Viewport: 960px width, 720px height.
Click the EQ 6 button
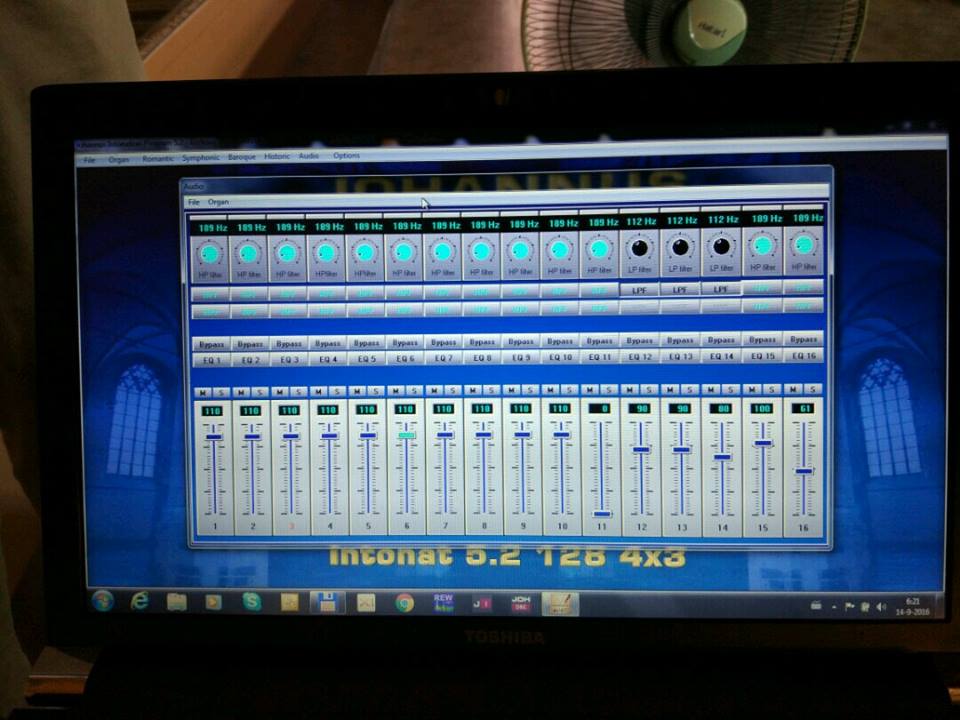point(405,359)
